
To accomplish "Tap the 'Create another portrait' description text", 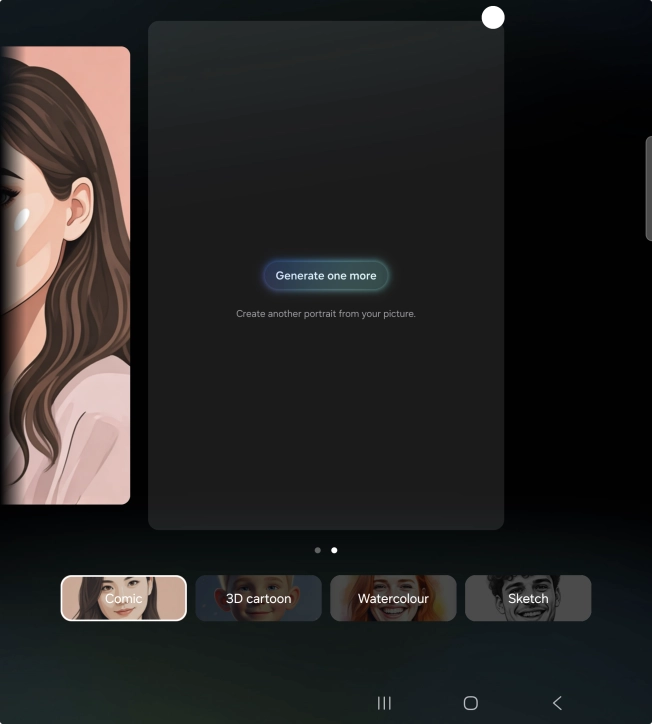I will pos(326,314).
